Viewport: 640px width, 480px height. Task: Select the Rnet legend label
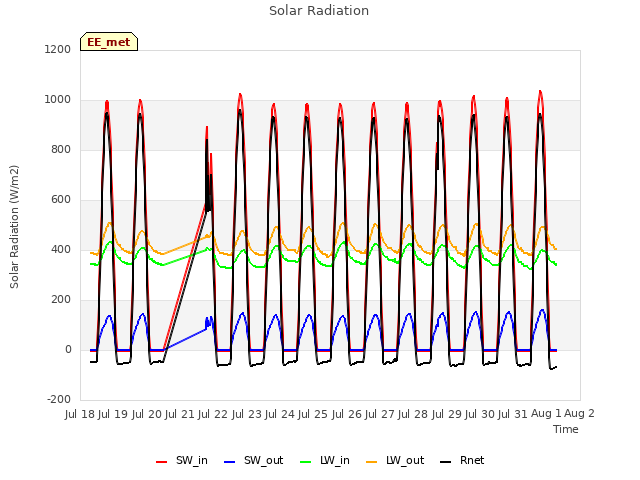(472, 460)
